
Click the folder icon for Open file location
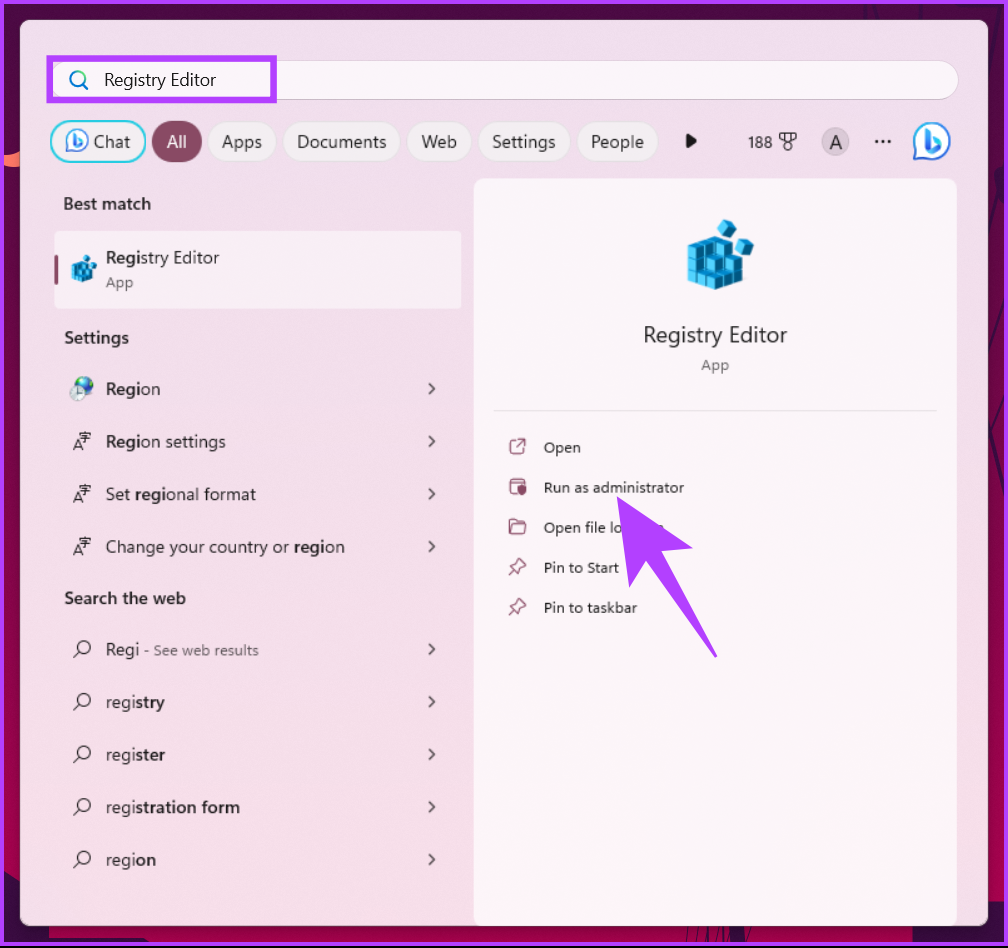pyautogui.click(x=518, y=527)
